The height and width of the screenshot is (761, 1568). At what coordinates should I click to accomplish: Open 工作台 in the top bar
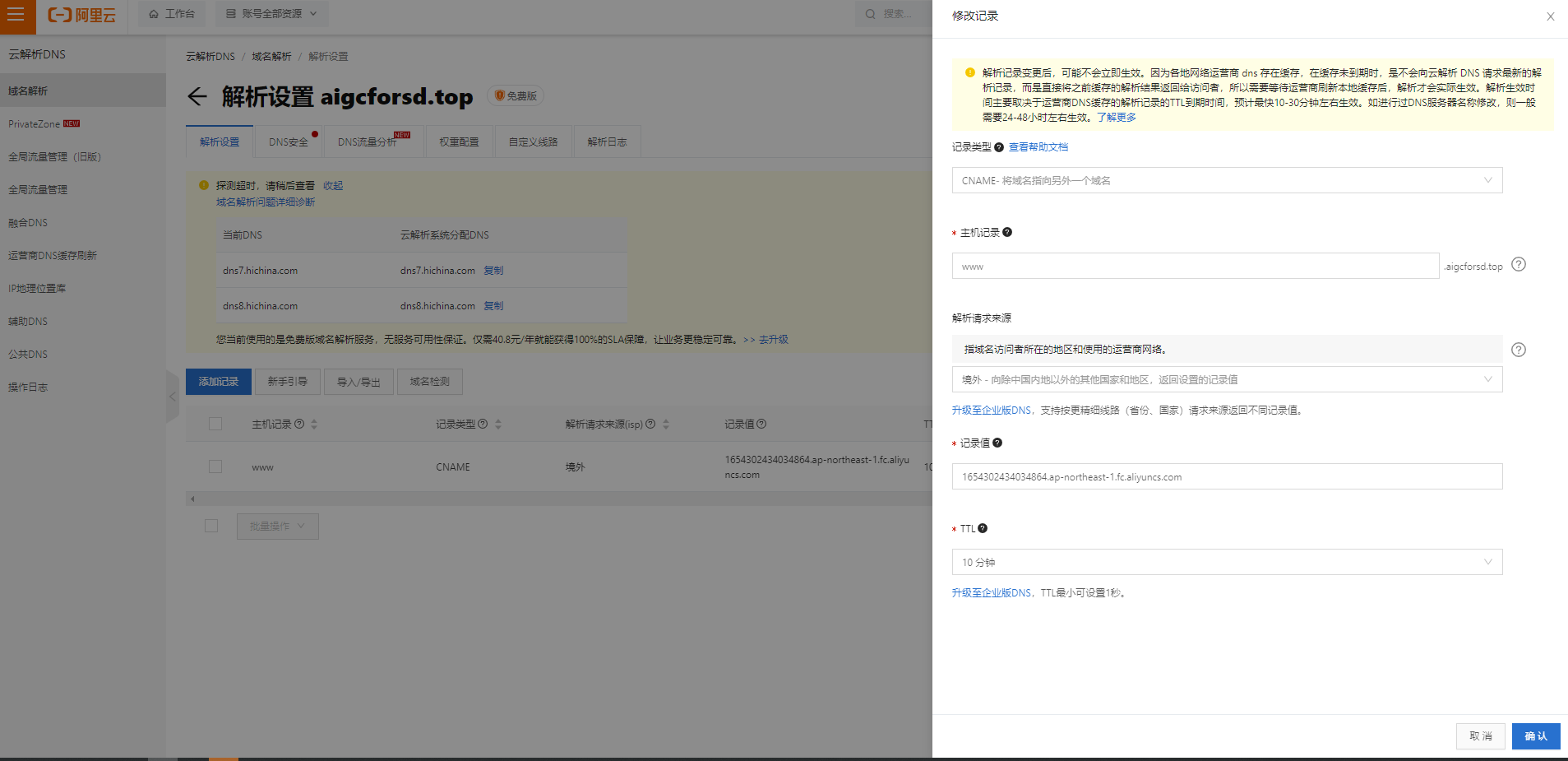point(172,14)
